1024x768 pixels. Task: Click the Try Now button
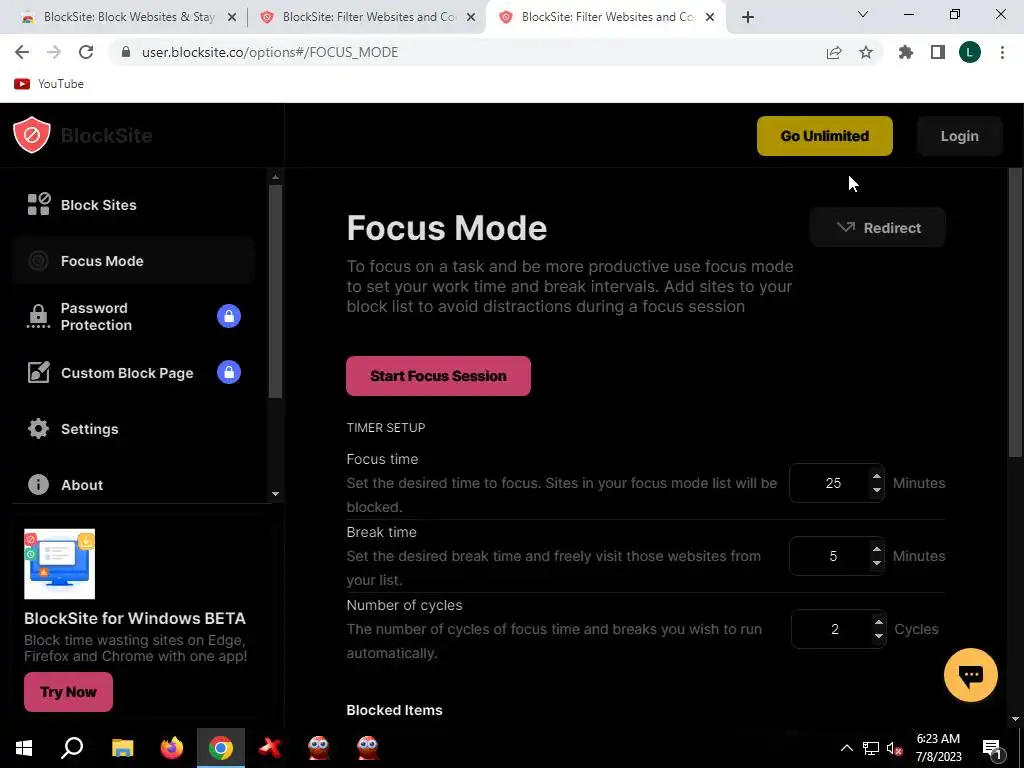(69, 692)
